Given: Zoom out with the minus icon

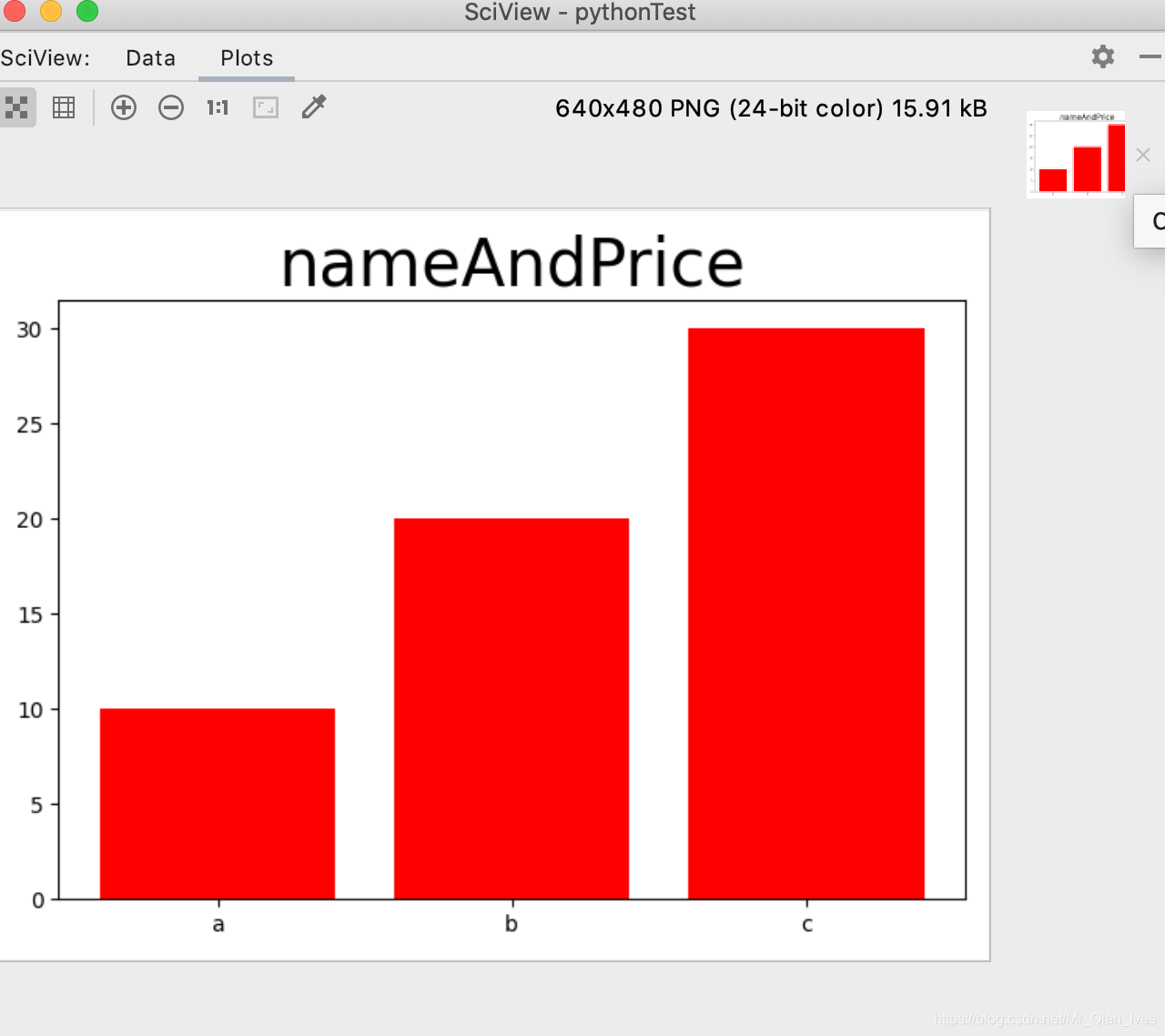Looking at the screenshot, I should coord(171,107).
